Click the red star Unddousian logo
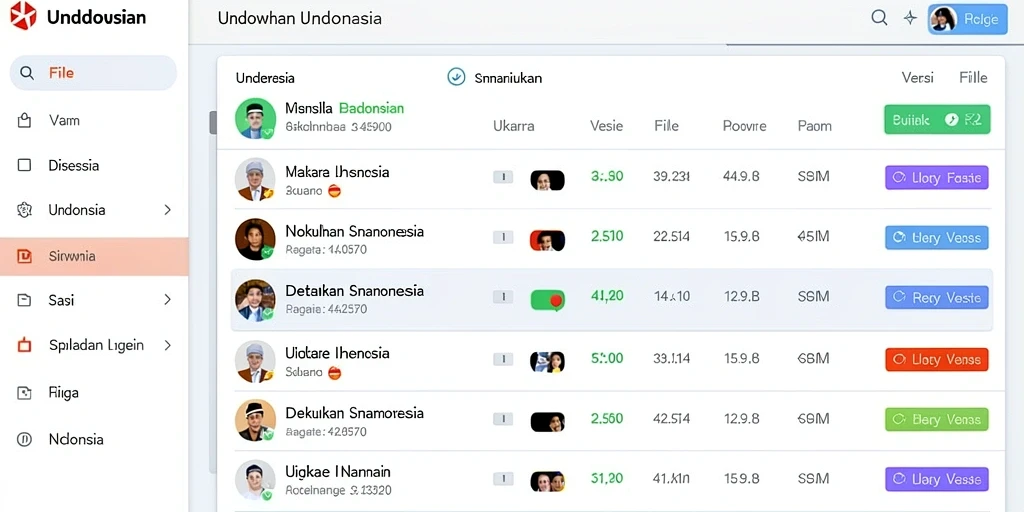The image size is (1024, 512). pos(24,16)
